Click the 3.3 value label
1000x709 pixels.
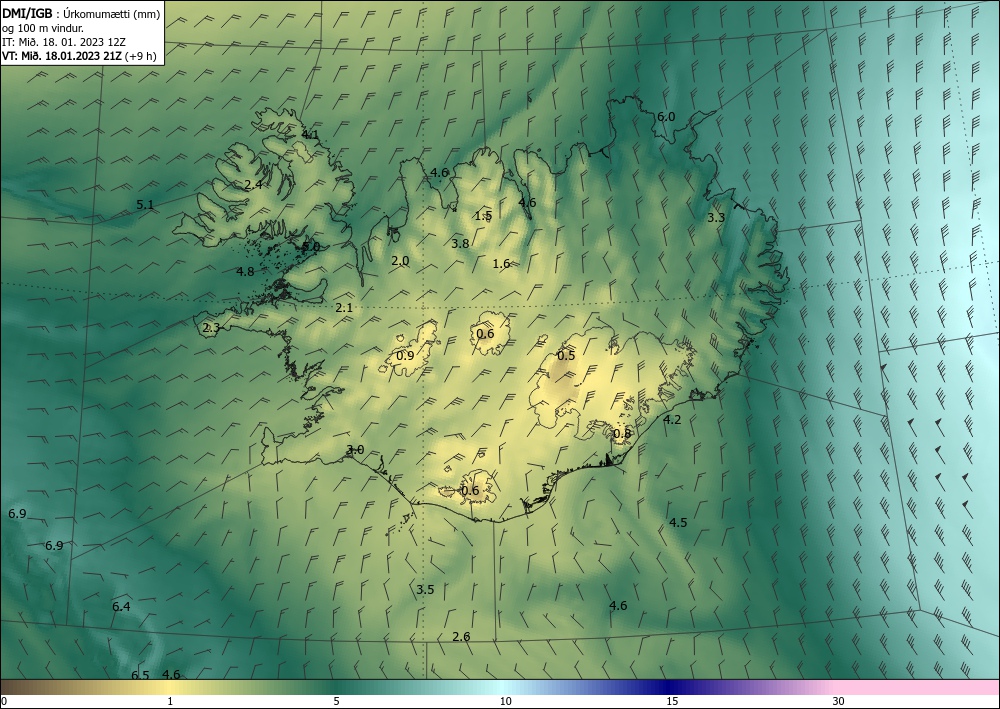(716, 217)
